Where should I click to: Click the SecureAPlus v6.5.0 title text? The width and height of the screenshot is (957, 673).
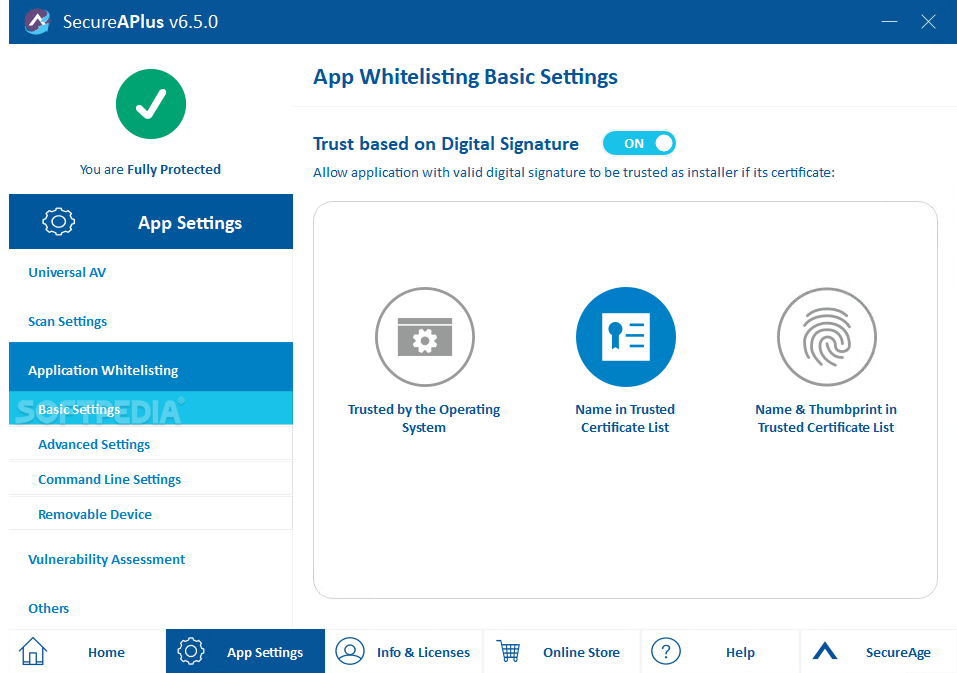(140, 22)
